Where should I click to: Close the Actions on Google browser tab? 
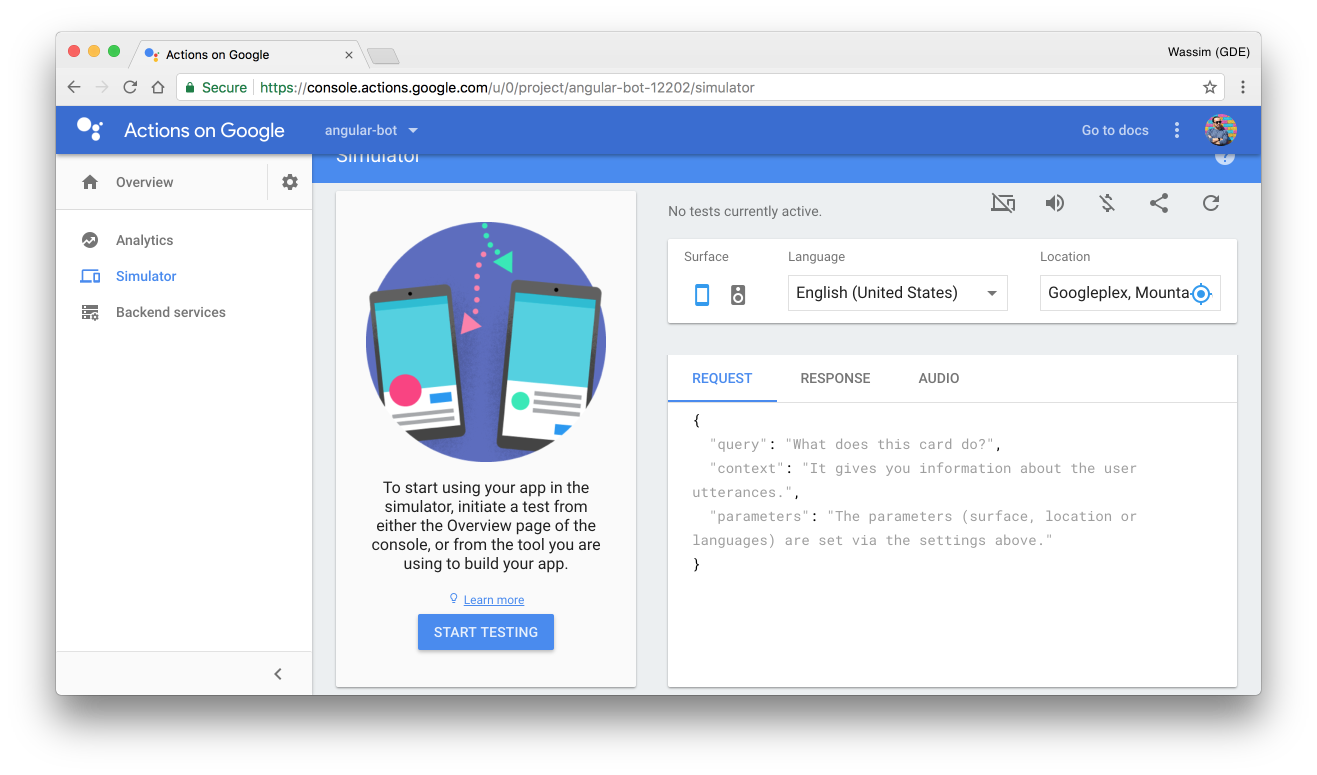click(349, 55)
